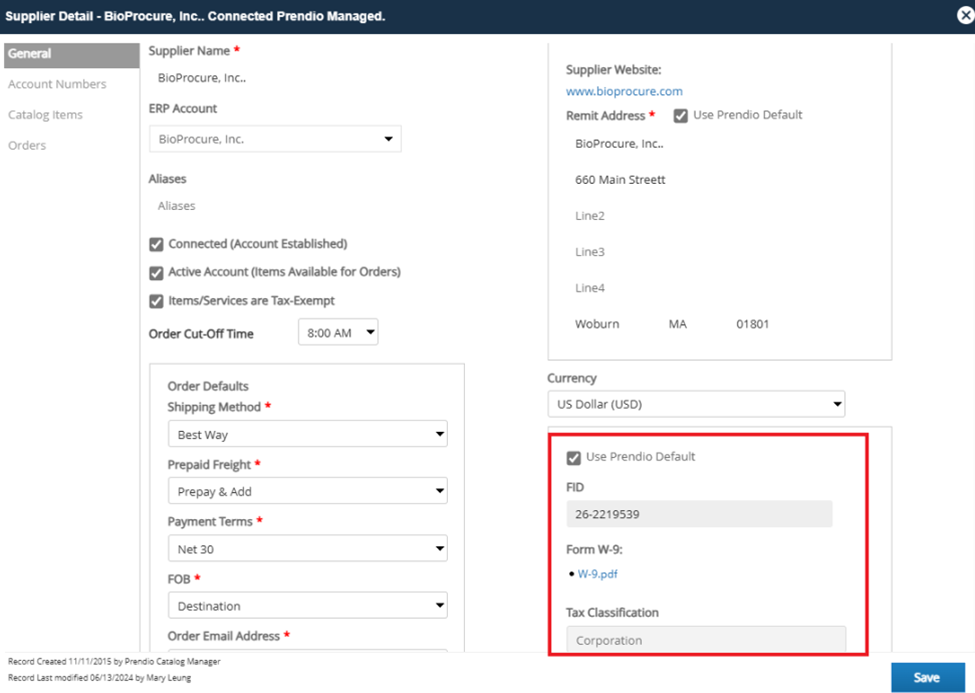Expand the Shipping Method dropdown
The width and height of the screenshot is (975, 693).
pos(308,434)
